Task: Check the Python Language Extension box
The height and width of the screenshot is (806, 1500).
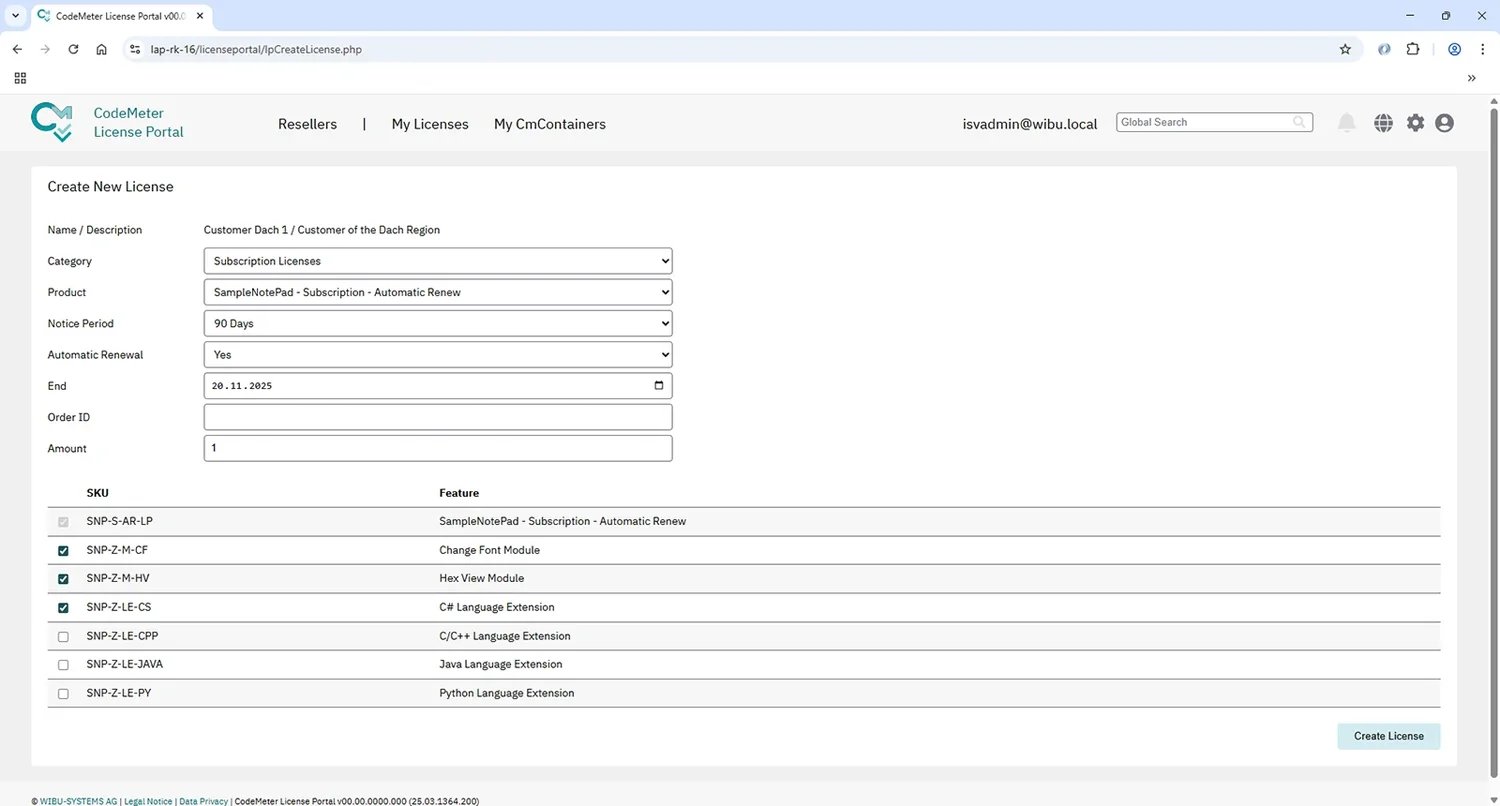Action: tap(64, 694)
